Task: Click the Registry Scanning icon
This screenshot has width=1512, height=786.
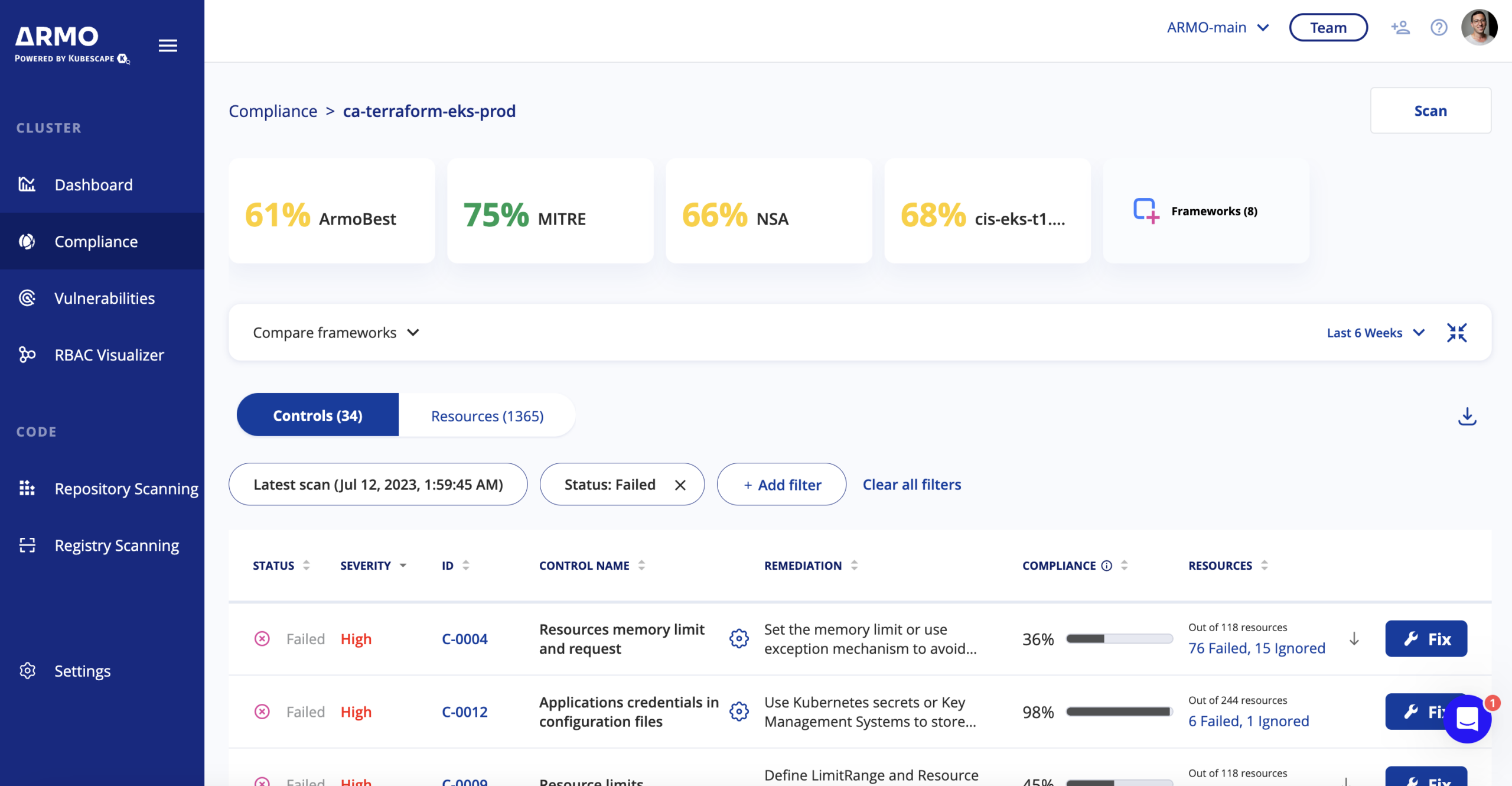Action: point(27,545)
